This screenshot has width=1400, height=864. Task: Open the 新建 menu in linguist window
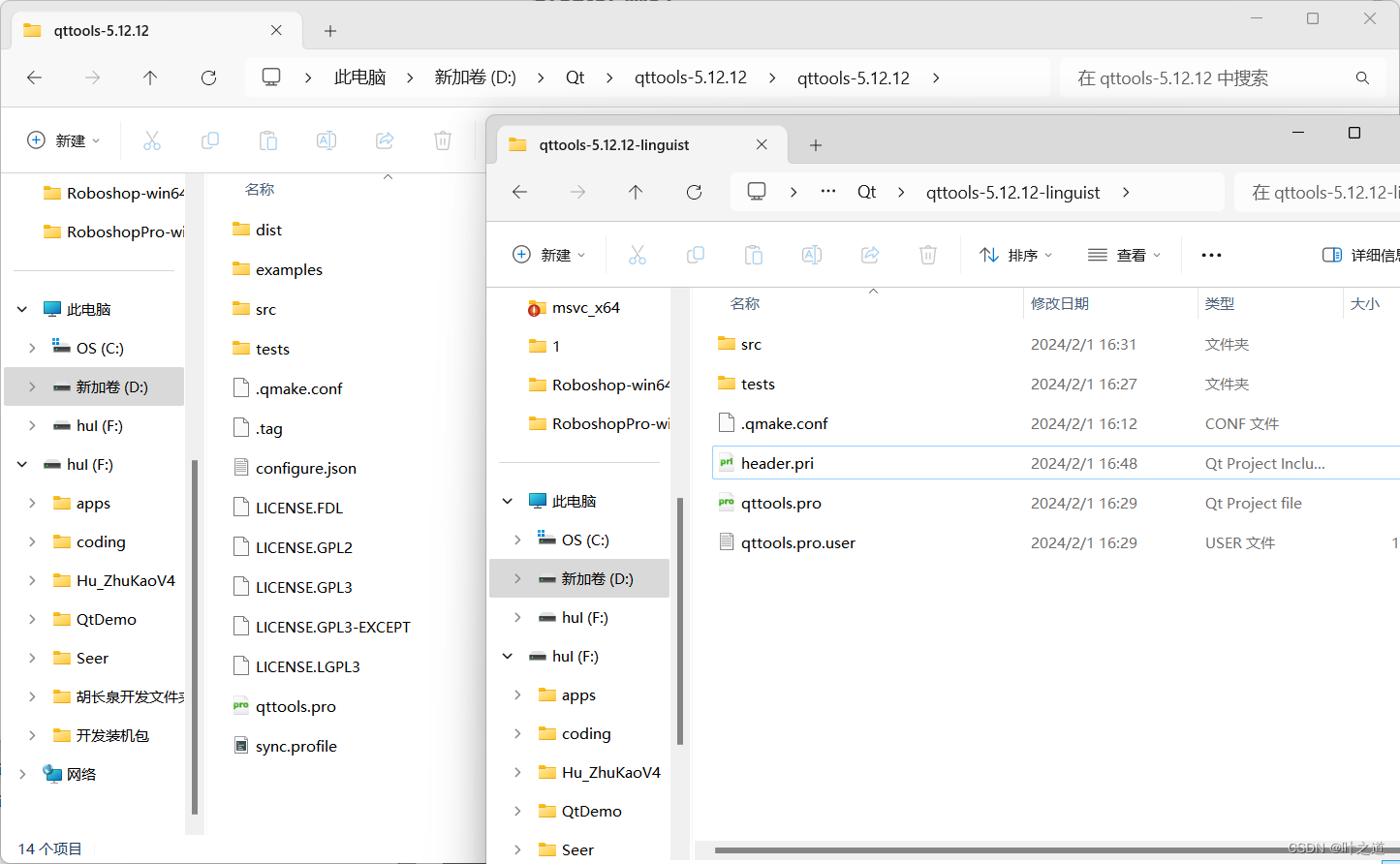pyautogui.click(x=548, y=255)
